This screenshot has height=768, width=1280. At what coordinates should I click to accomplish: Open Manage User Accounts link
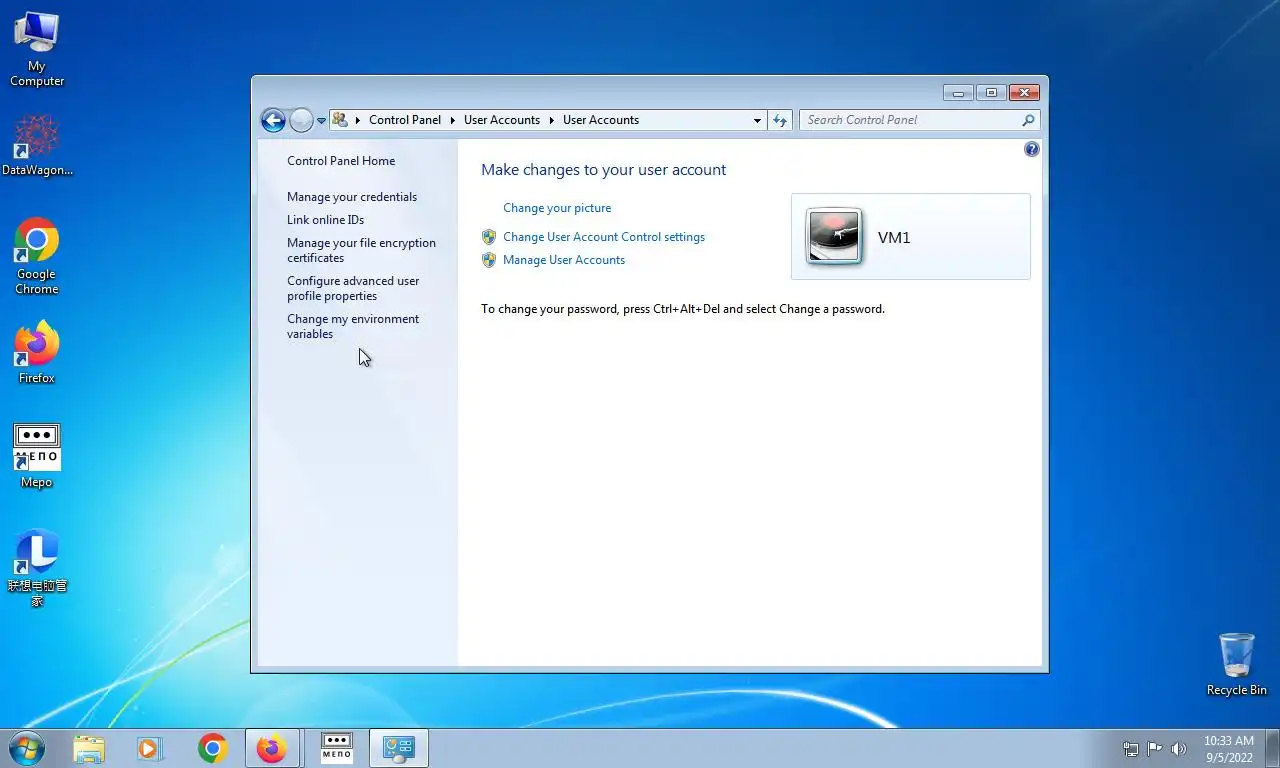(x=564, y=260)
